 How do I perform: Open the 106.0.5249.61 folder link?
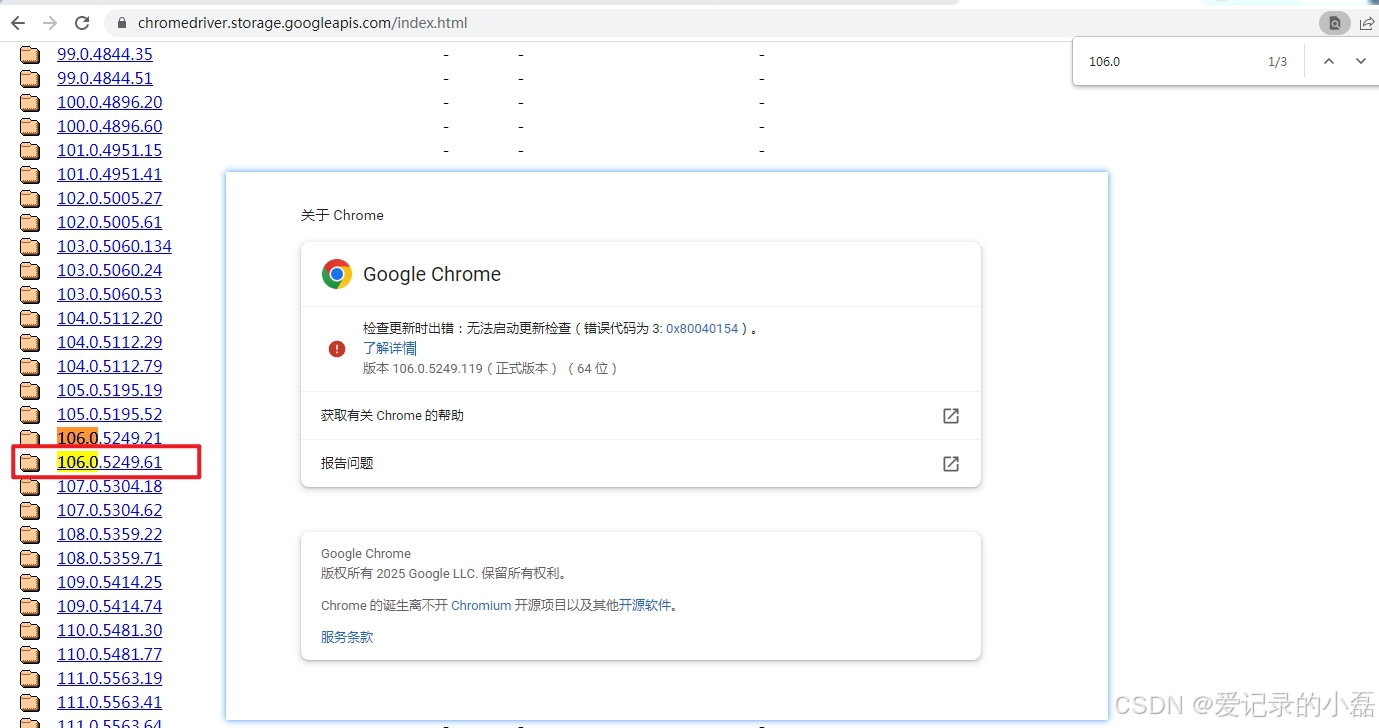109,462
